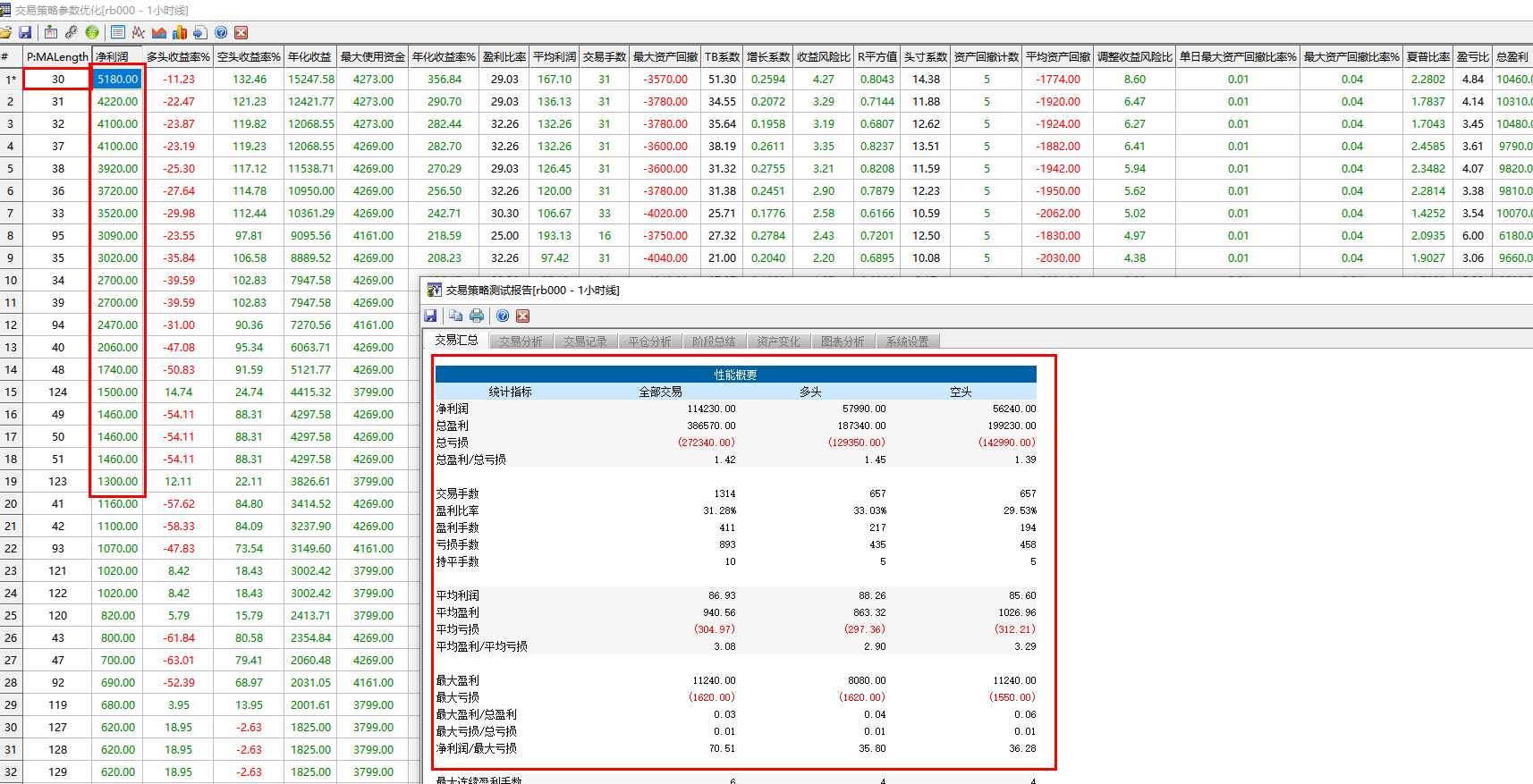This screenshot has height=784, width=1533.
Task: Click the 3D bar chart icon
Action: (180, 32)
